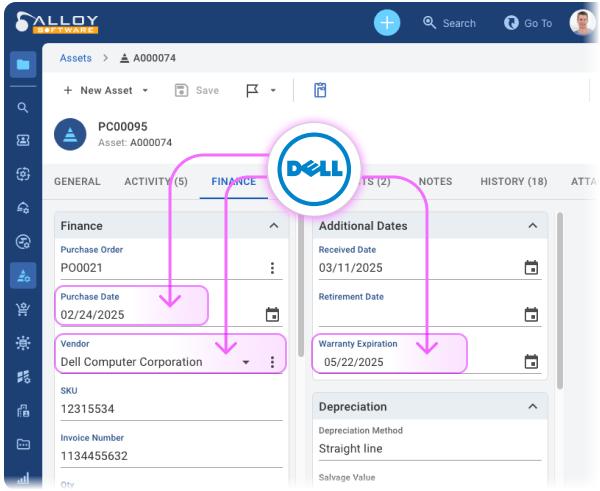Screen dimensions: 600x491
Task: Open the windows-gear software sidebar icon
Action: tap(23, 377)
